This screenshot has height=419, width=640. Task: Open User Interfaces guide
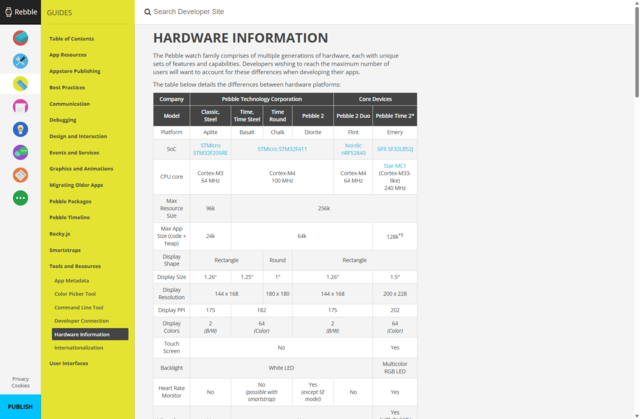click(69, 363)
